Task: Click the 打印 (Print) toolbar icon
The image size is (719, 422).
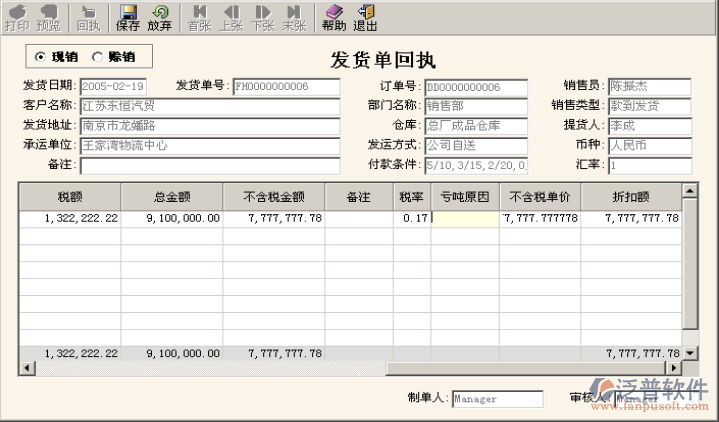Action: (16, 17)
